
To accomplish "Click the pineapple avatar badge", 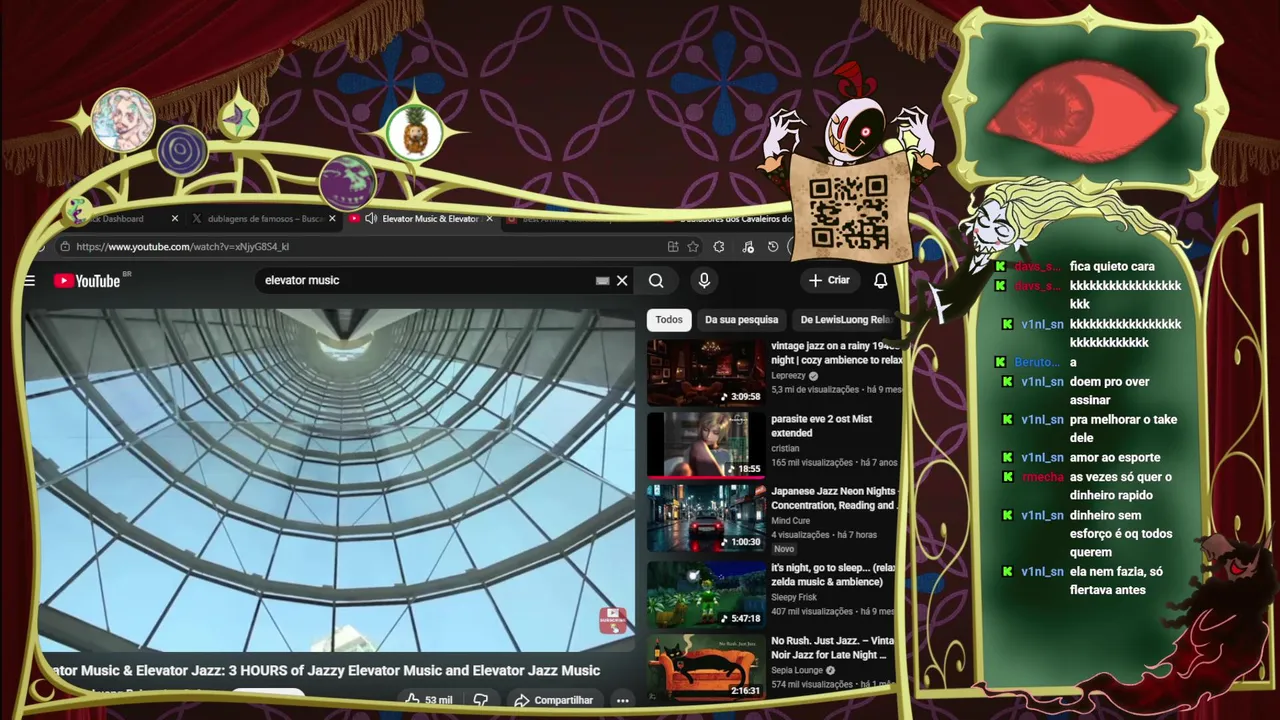I will [415, 131].
